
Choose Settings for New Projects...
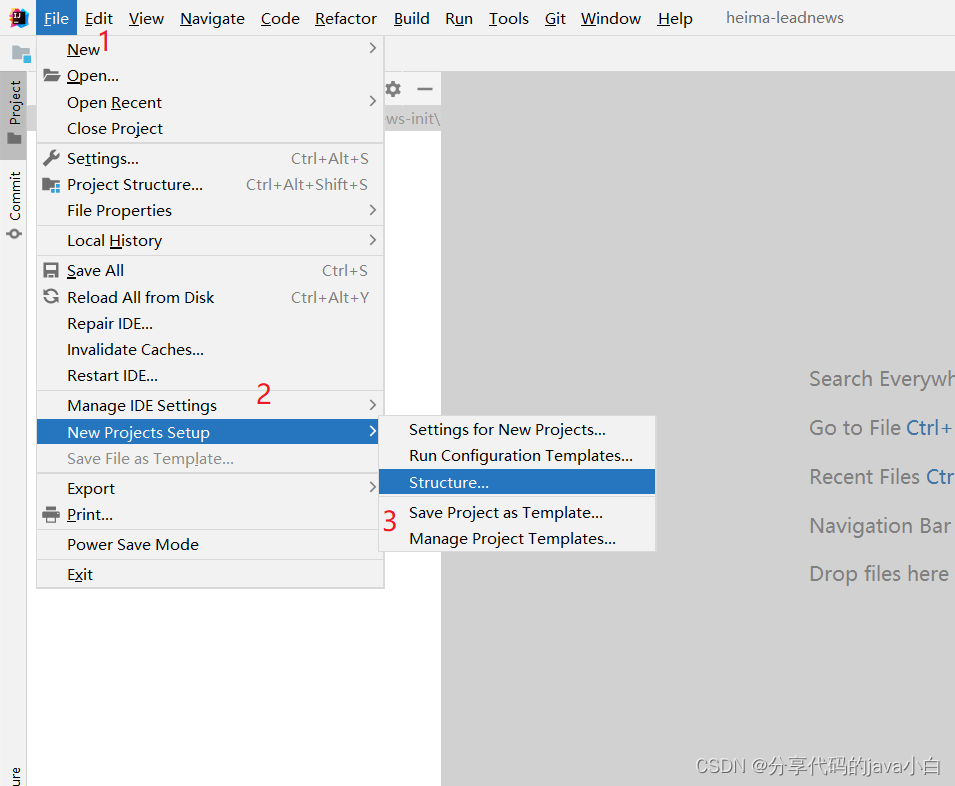tap(517, 430)
